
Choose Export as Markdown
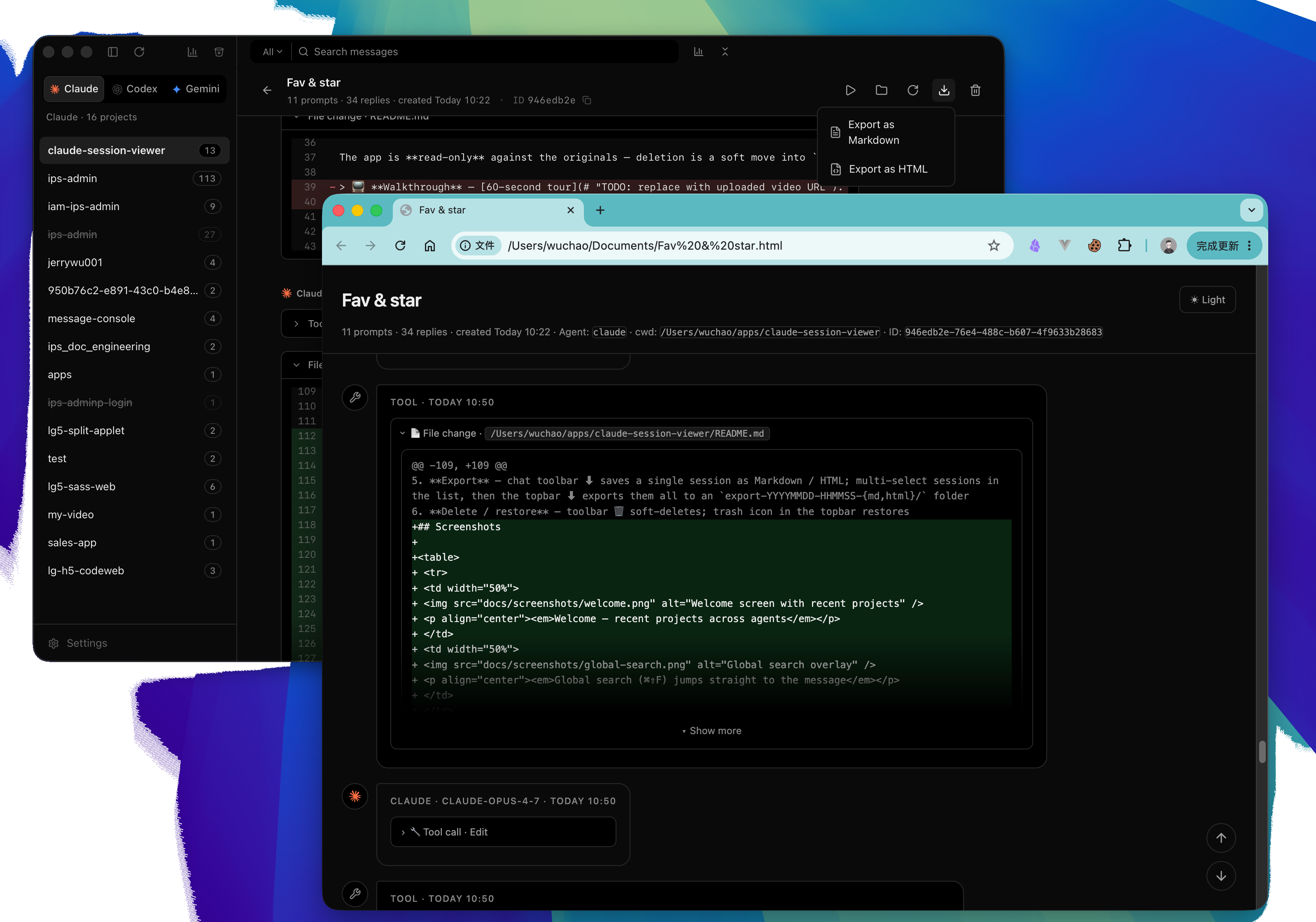tap(886, 133)
